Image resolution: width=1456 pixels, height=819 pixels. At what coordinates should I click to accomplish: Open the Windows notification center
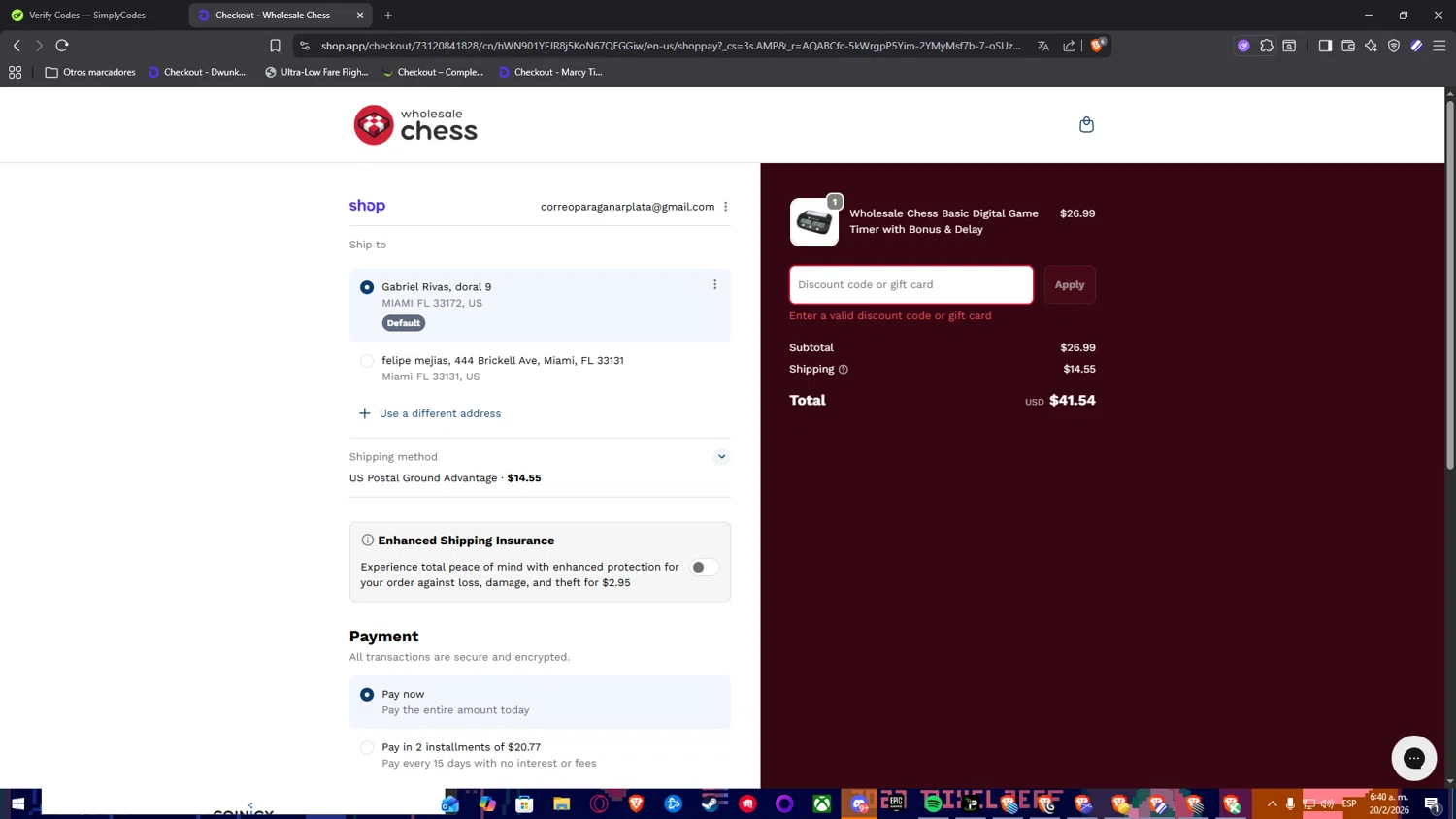pos(1432,803)
